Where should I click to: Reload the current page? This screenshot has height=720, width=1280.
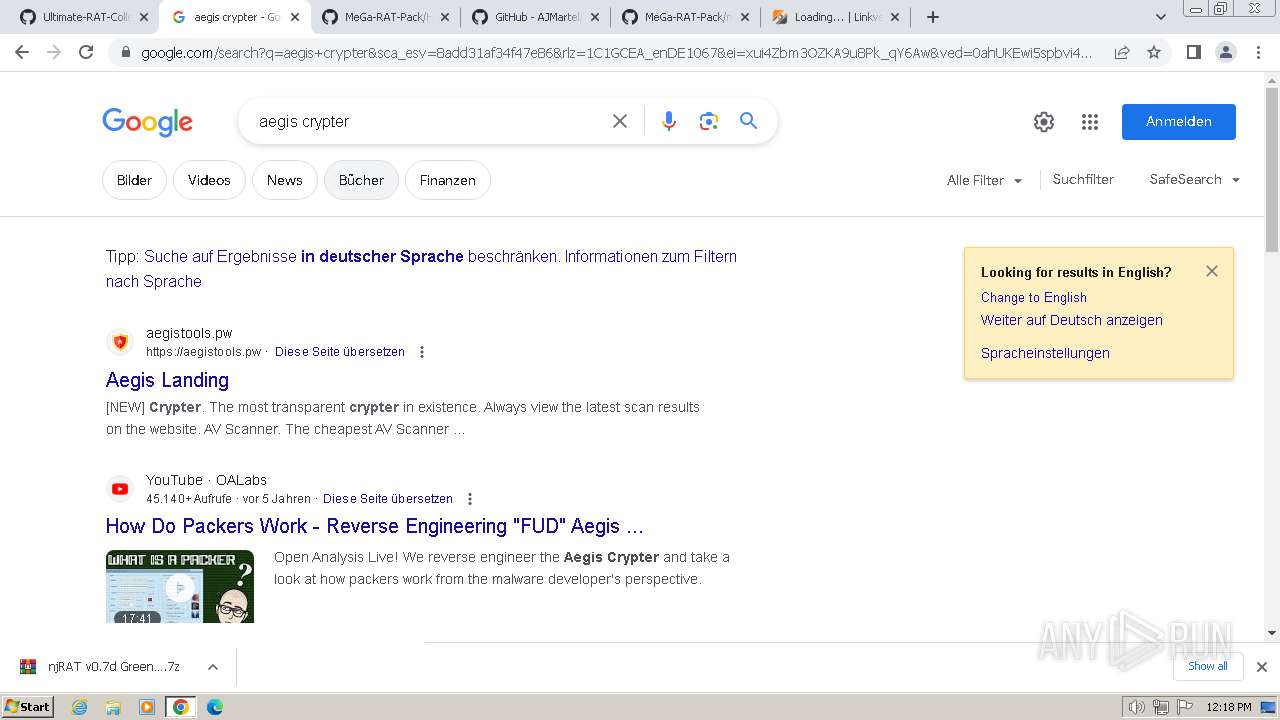click(86, 52)
